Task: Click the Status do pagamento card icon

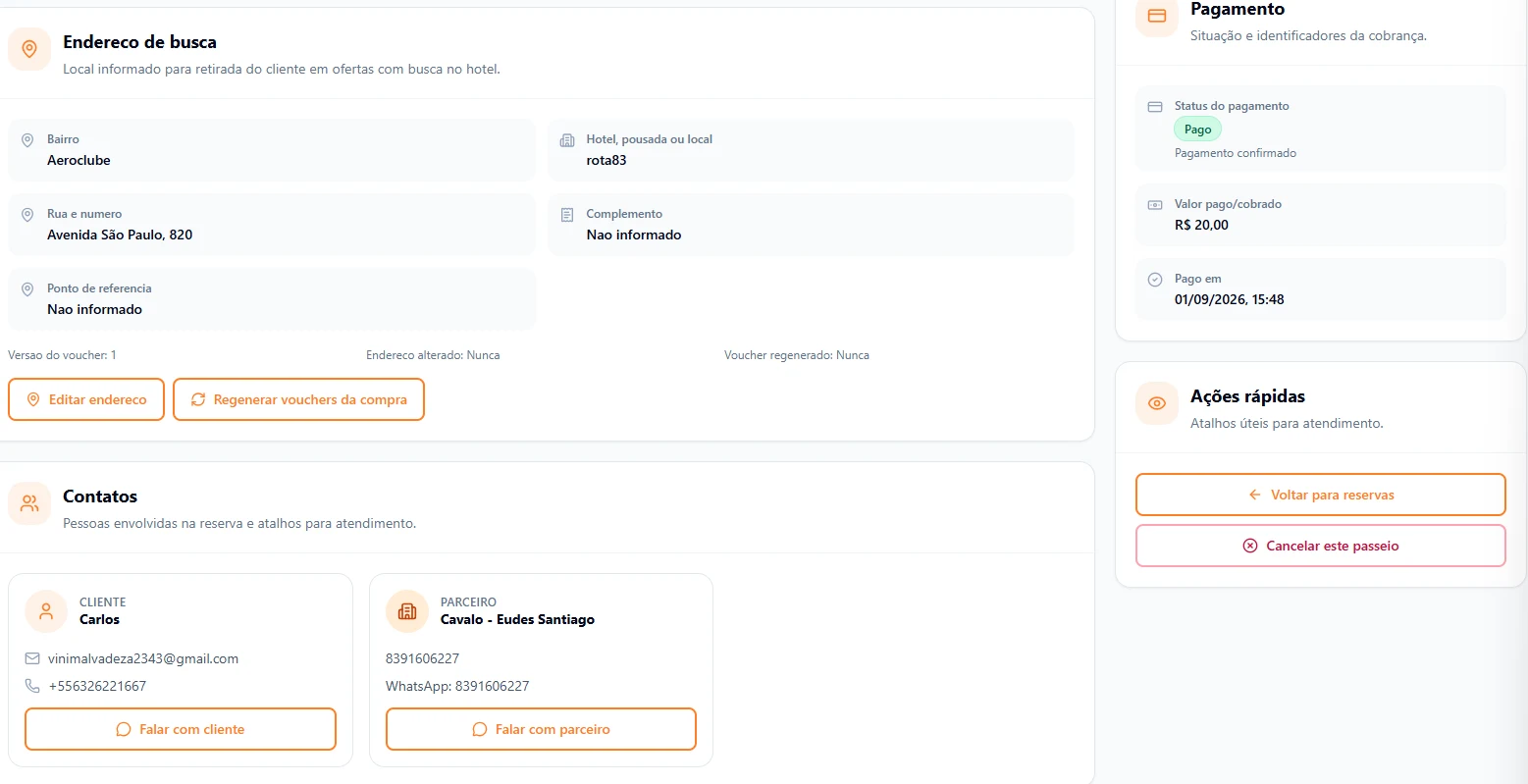Action: click(x=1155, y=107)
